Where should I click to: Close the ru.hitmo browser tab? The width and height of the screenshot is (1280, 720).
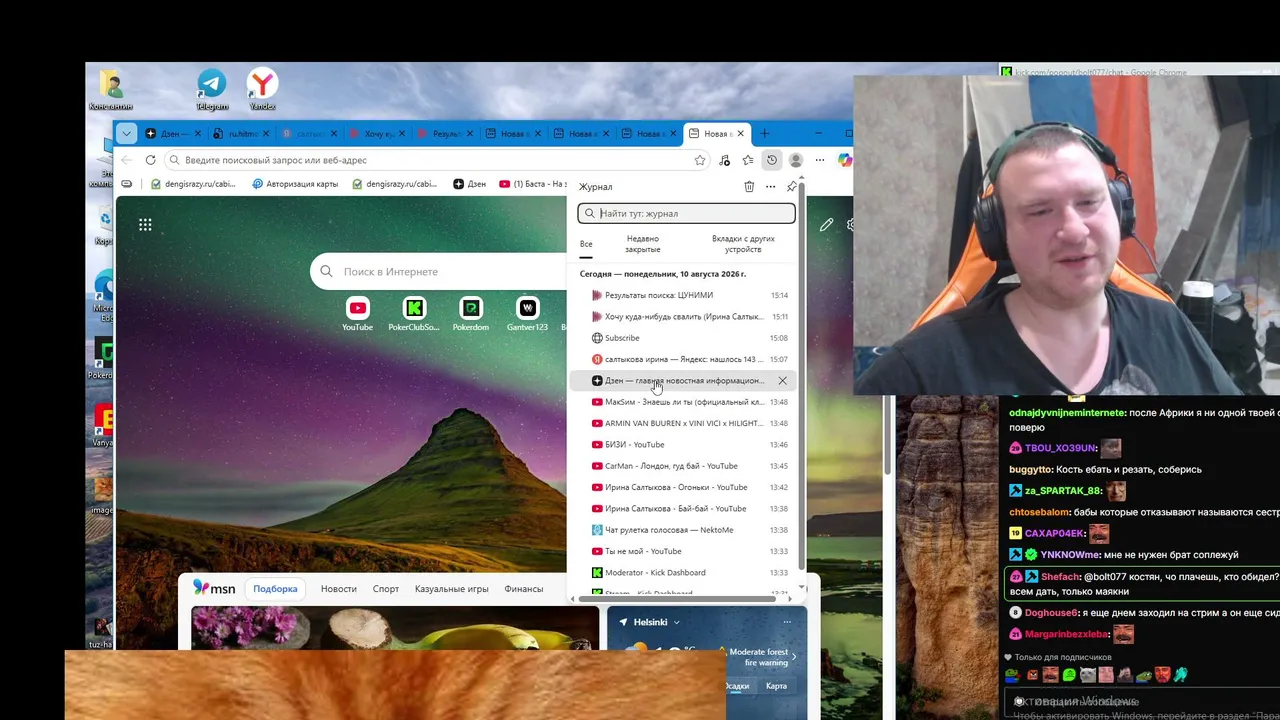click(x=265, y=133)
